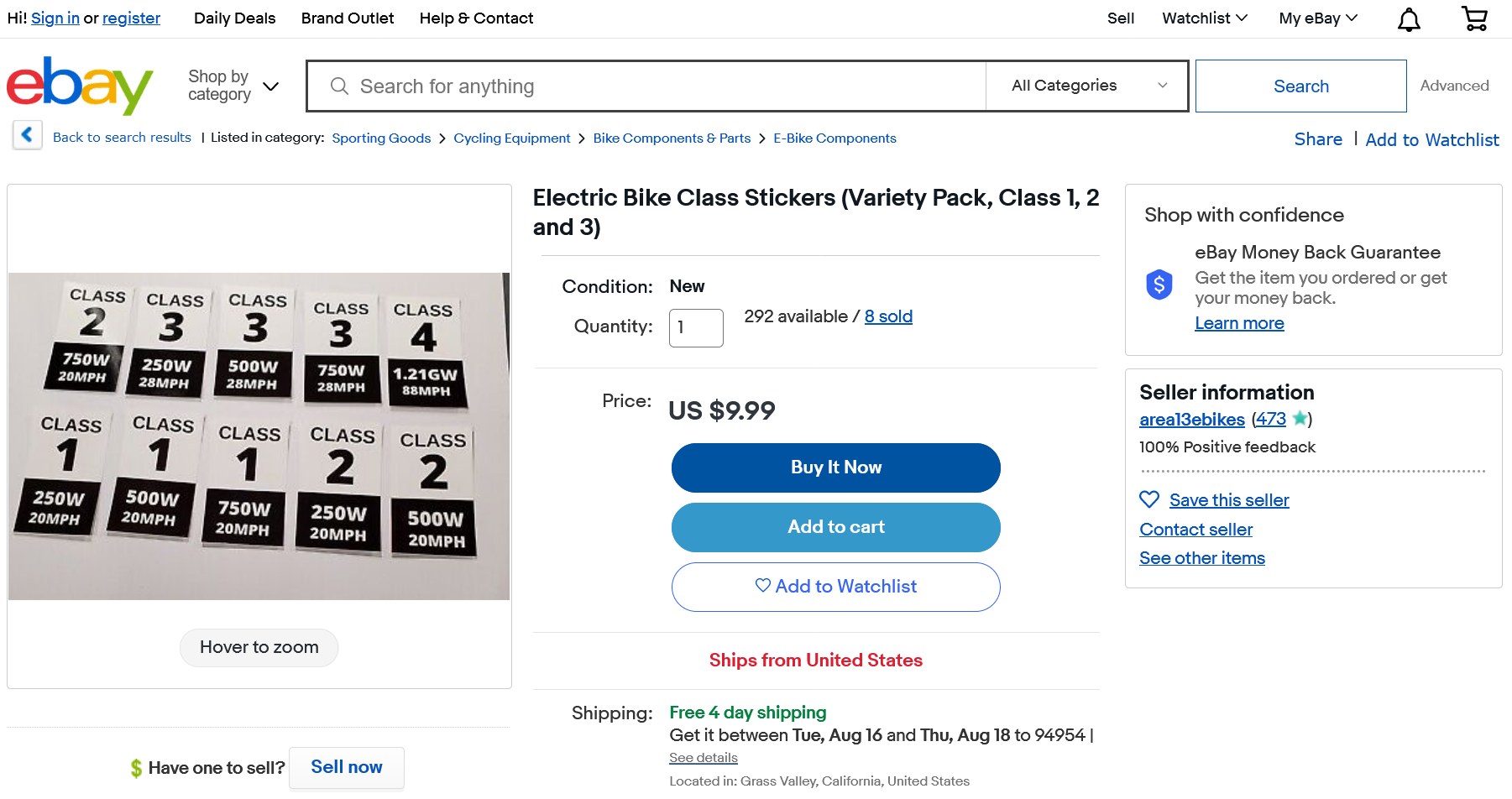Click the eBay logo
The width and height of the screenshot is (1512, 799).
click(80, 86)
